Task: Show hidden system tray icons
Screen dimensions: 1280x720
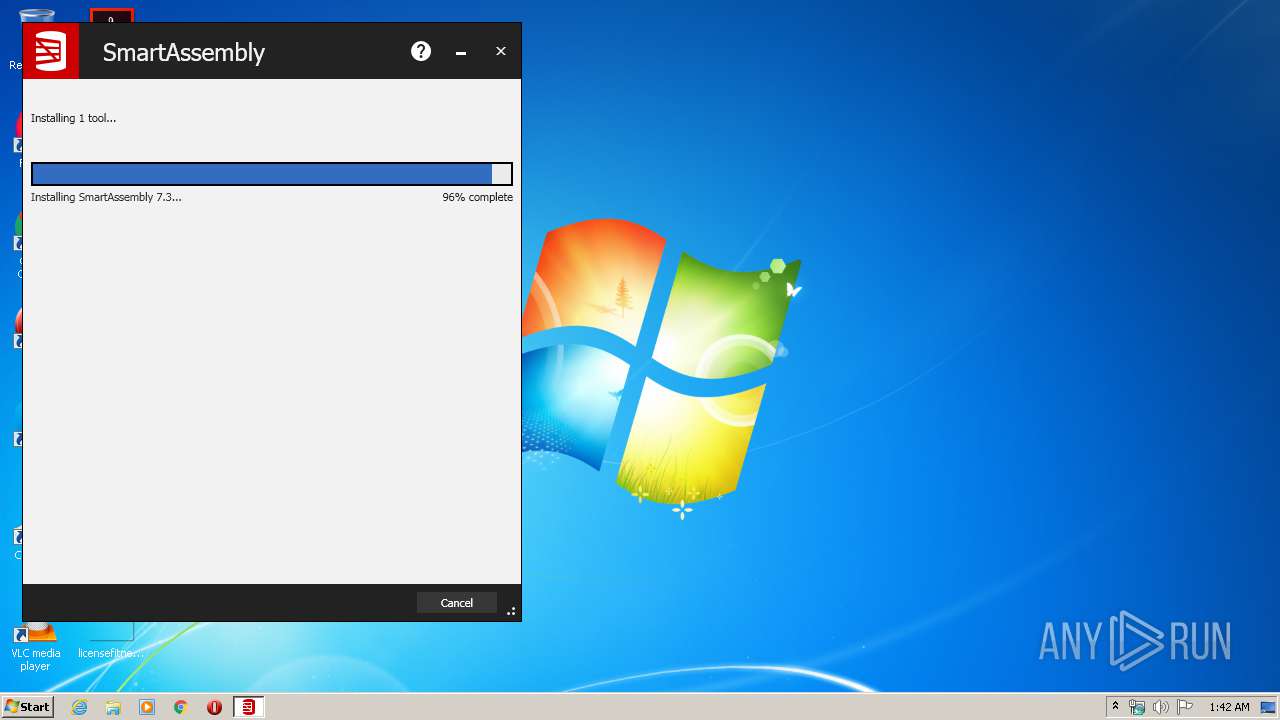Action: click(x=1115, y=707)
